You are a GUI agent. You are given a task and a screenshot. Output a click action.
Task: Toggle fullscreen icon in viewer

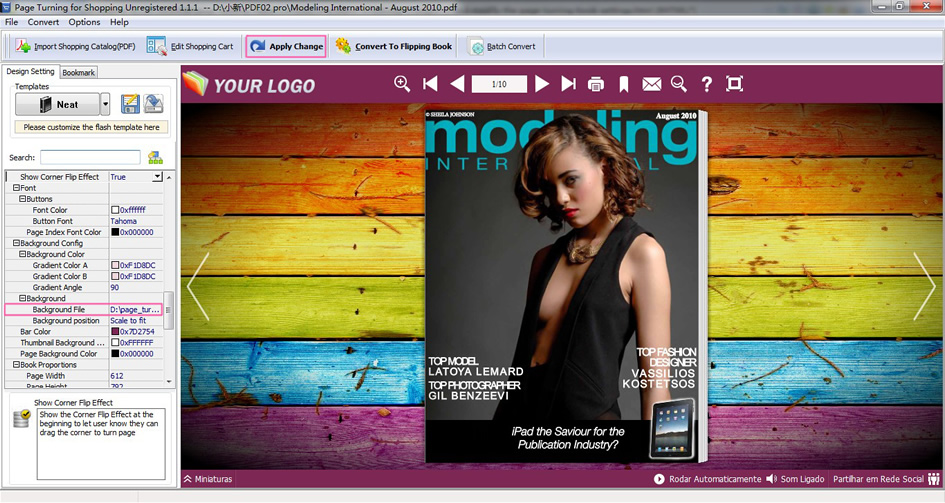pyautogui.click(x=734, y=84)
